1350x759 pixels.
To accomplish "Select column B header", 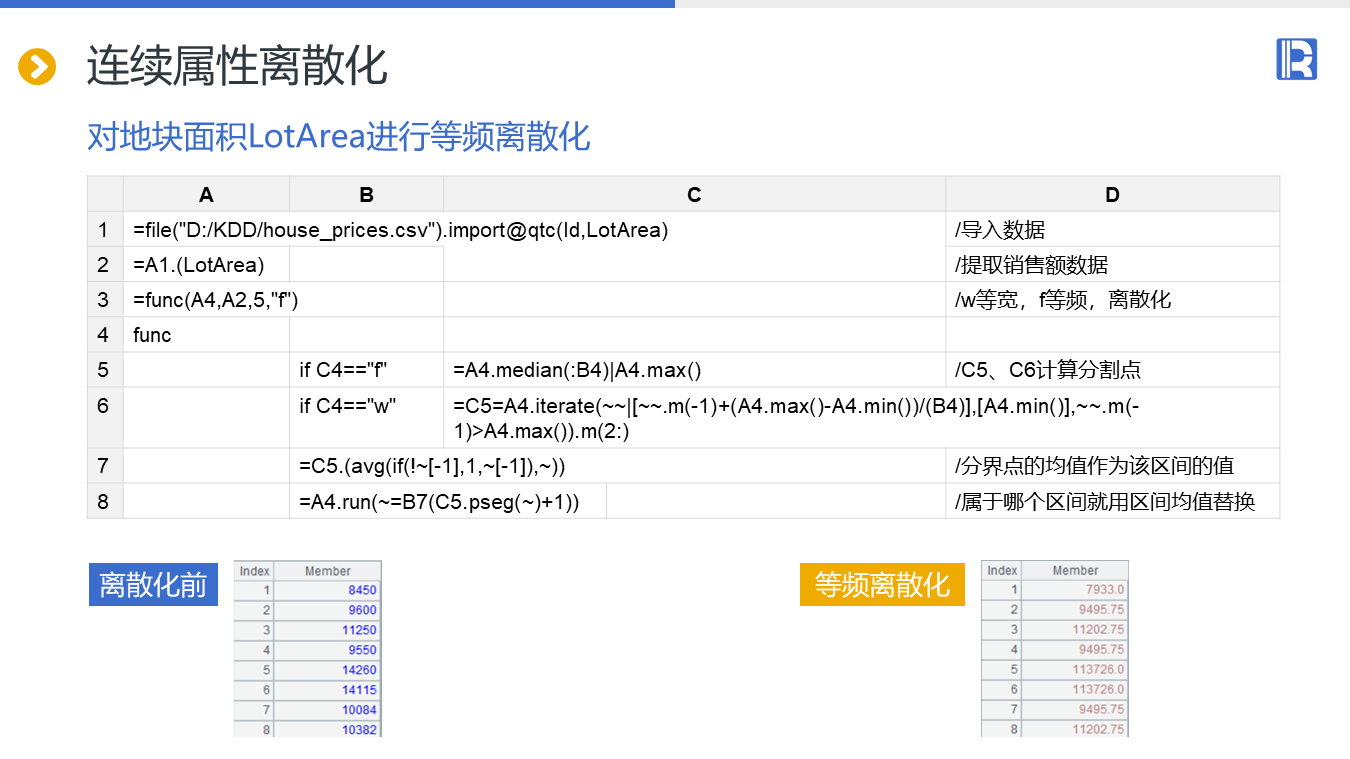I will 366,195.
